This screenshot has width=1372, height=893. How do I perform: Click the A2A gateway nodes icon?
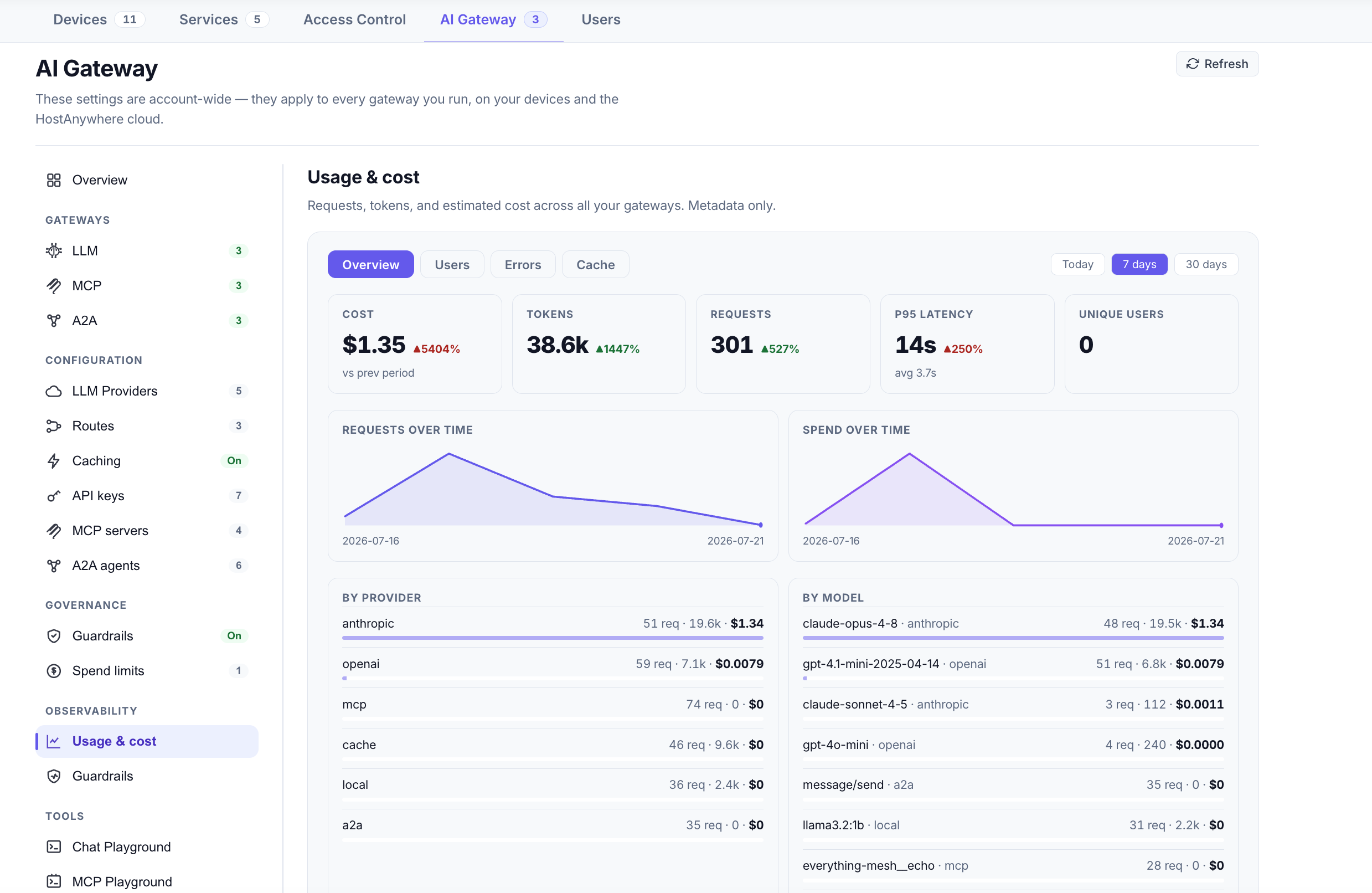[54, 321]
